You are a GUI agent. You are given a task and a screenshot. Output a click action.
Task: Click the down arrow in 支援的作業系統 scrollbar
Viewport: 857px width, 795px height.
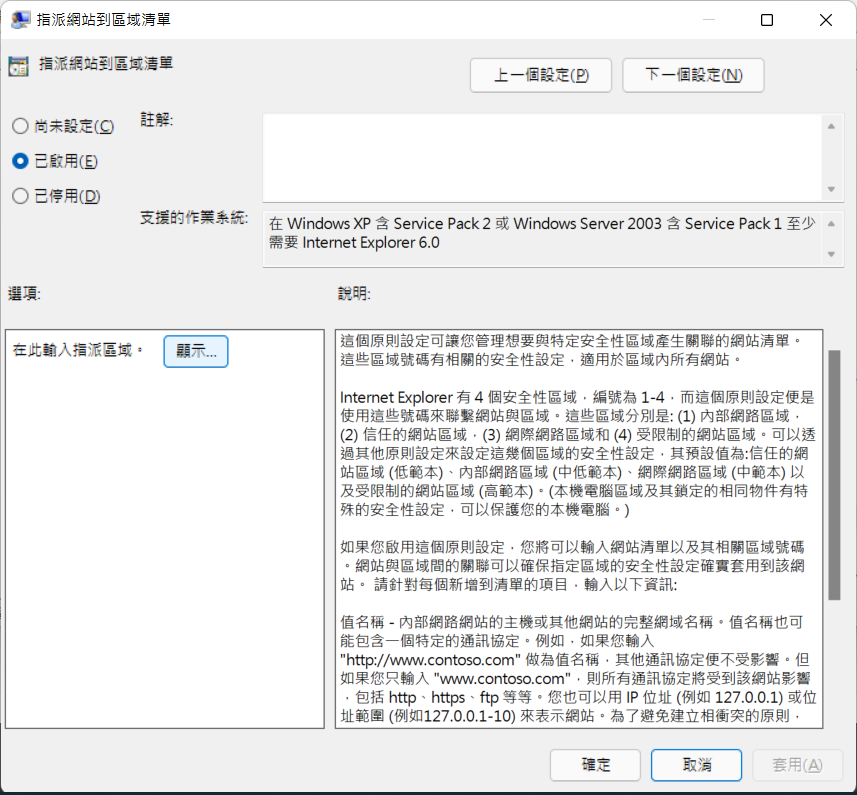[831, 256]
